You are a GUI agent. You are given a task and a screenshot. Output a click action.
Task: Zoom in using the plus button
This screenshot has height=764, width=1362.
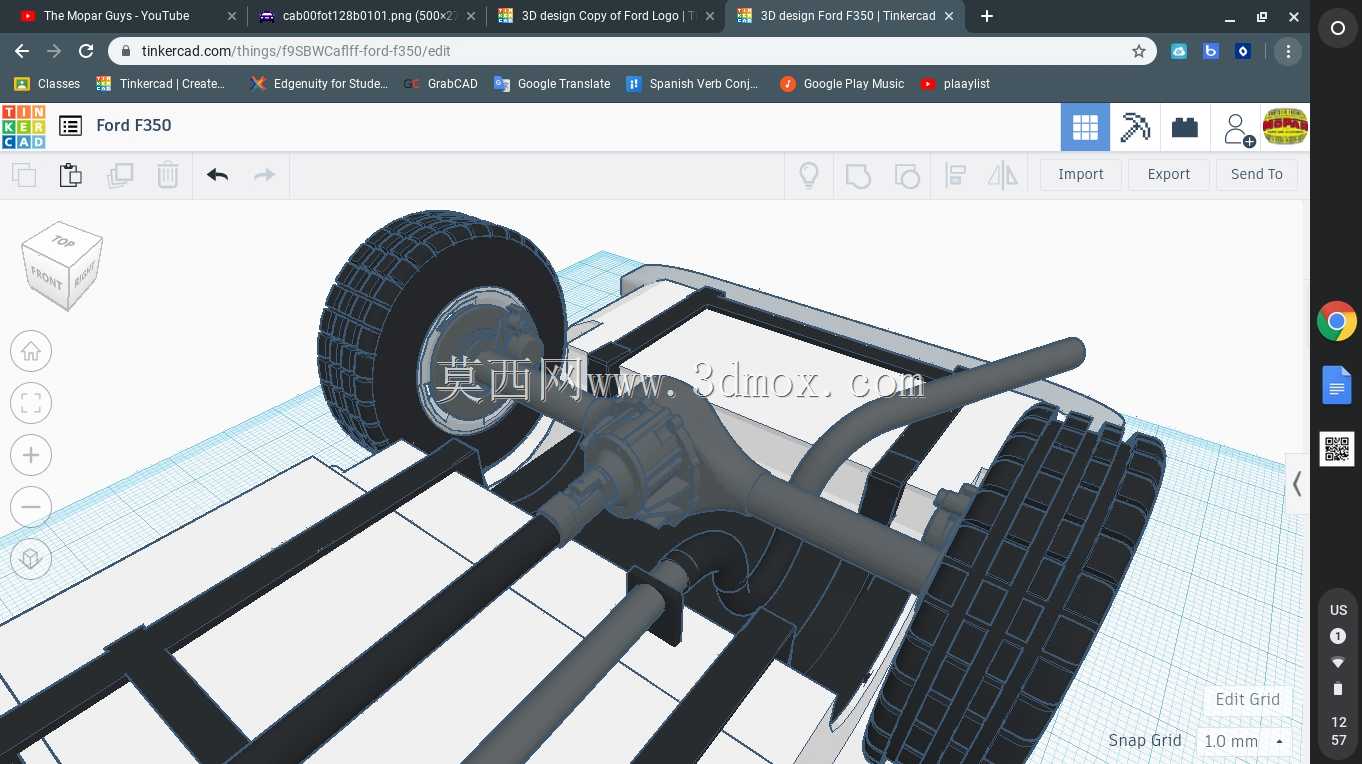click(31, 455)
